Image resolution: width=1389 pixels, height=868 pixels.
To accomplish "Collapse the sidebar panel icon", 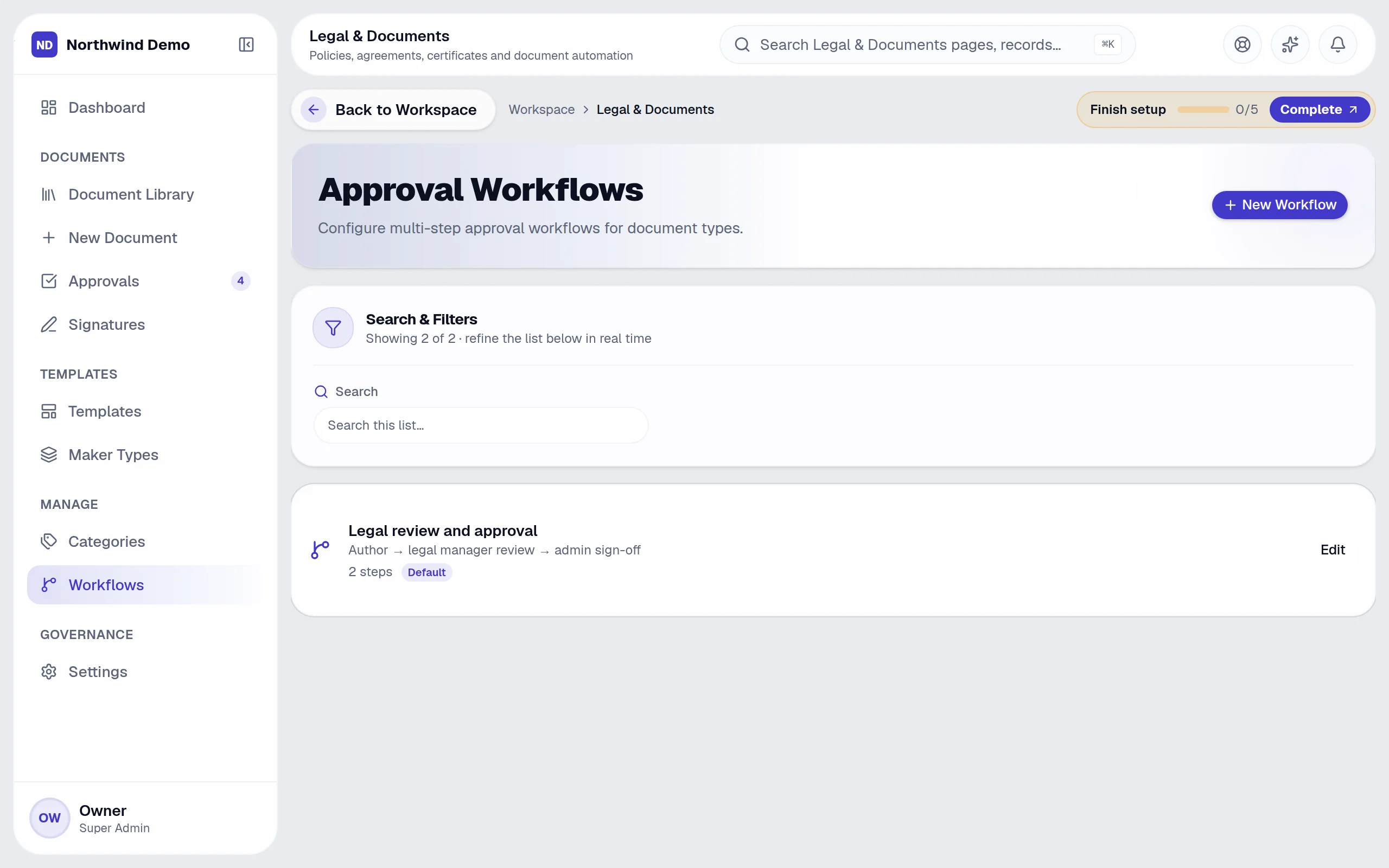I will click(x=246, y=45).
